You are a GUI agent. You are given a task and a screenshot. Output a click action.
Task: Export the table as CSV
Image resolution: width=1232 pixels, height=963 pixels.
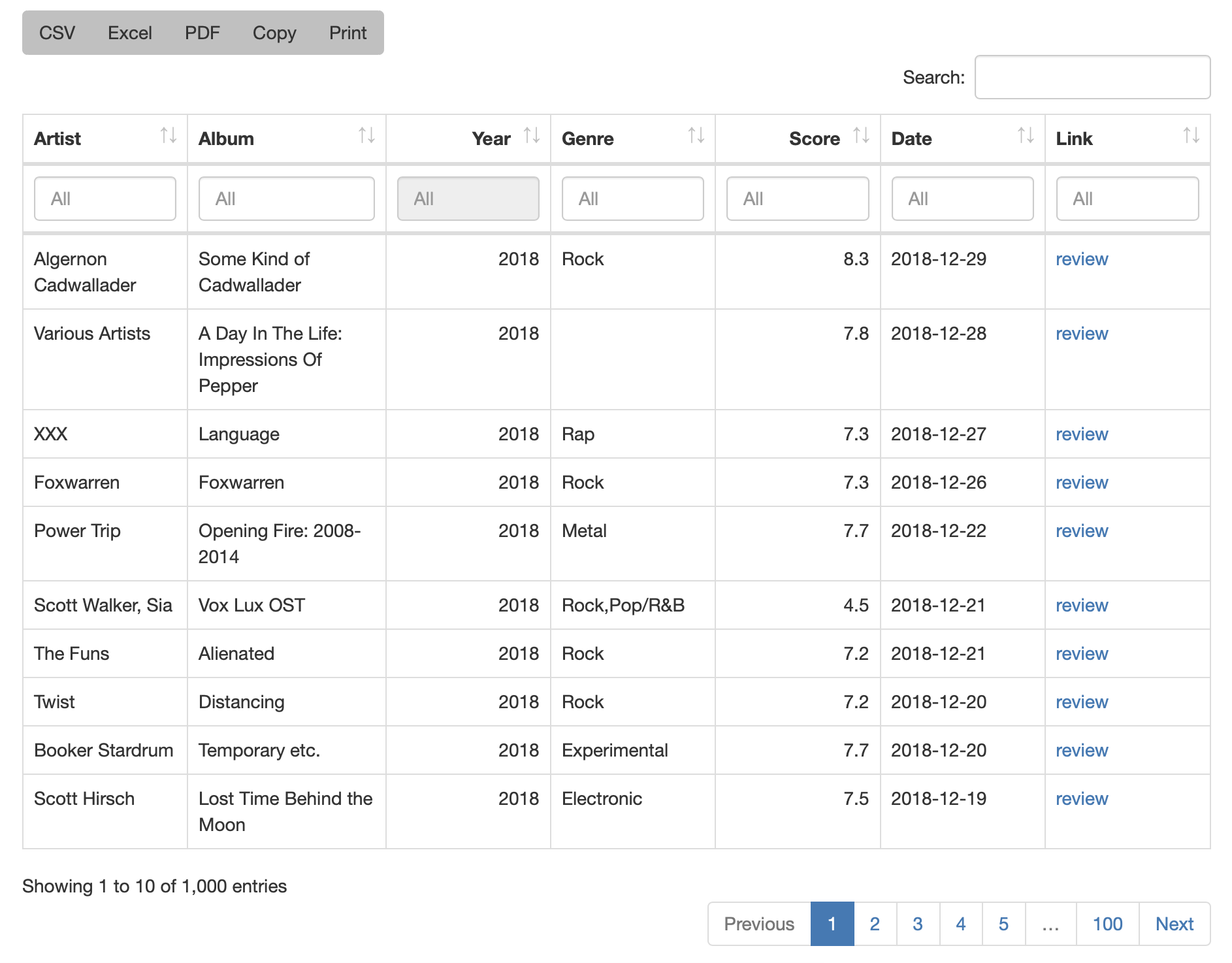click(57, 33)
